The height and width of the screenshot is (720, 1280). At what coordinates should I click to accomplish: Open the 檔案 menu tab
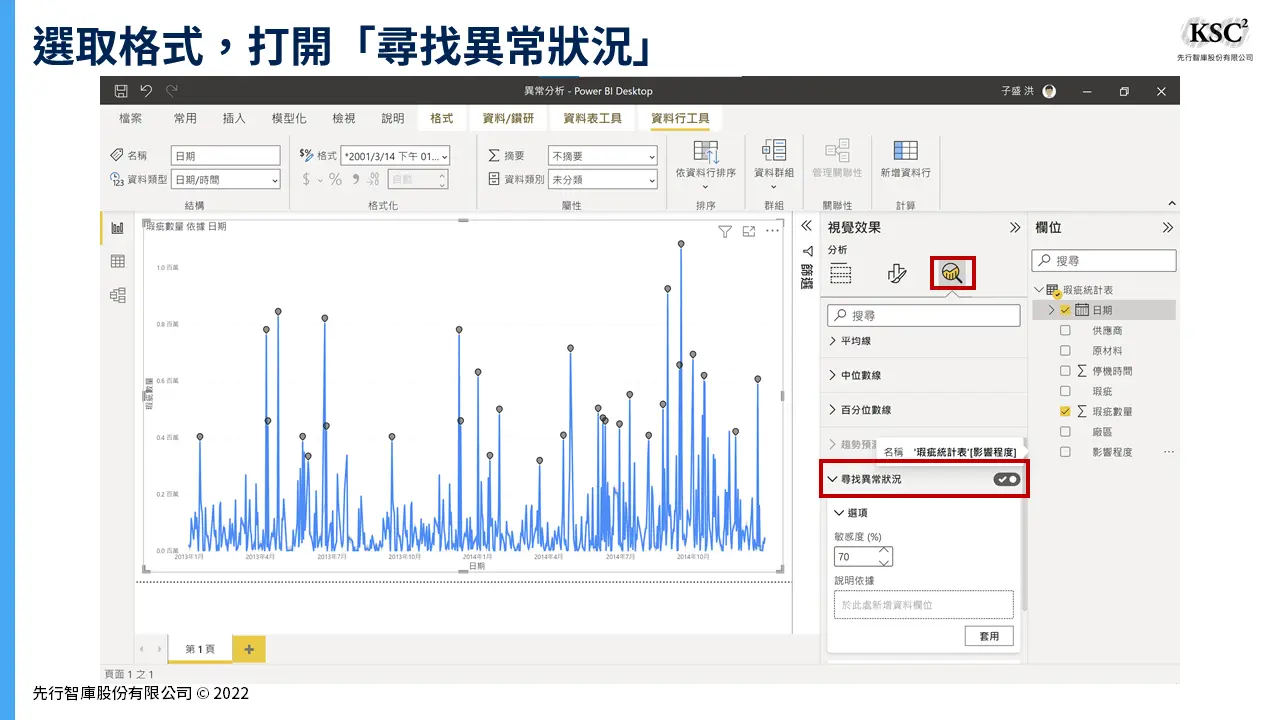(130, 118)
